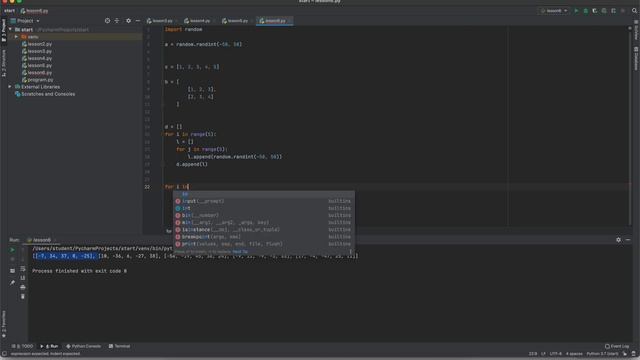Choose input(__prompt) completion suggestion

tap(264, 201)
